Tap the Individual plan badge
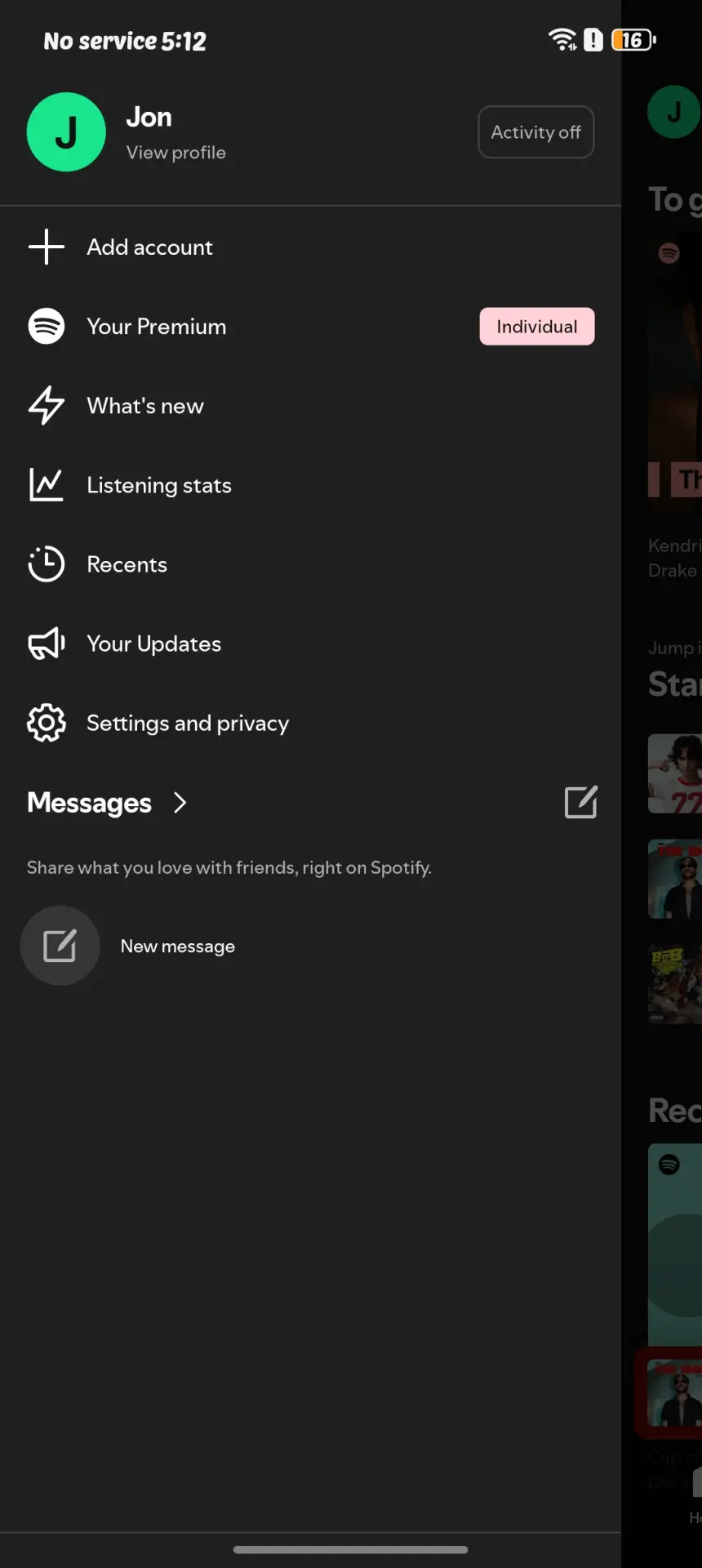The image size is (702, 1568). [x=536, y=327]
